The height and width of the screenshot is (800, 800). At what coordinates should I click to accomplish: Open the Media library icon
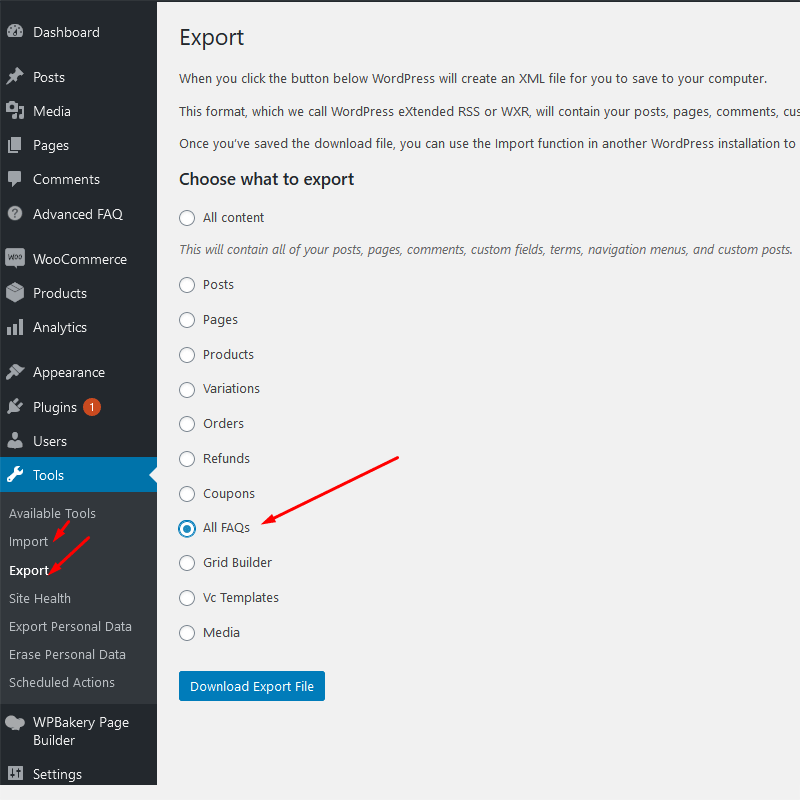(16, 111)
